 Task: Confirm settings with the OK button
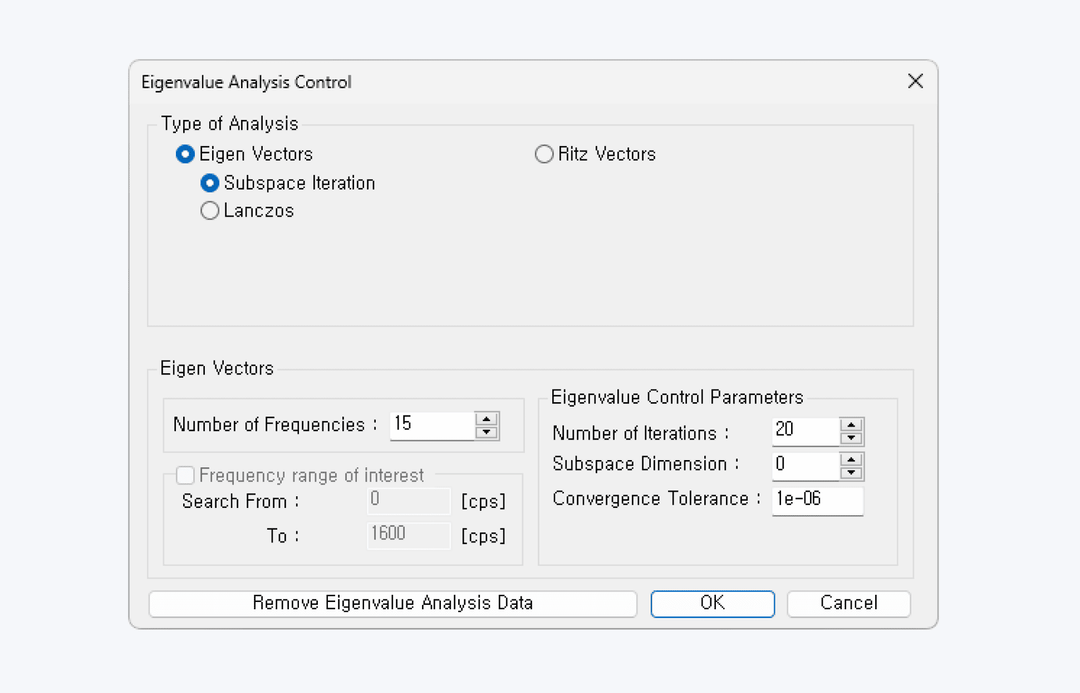point(712,603)
